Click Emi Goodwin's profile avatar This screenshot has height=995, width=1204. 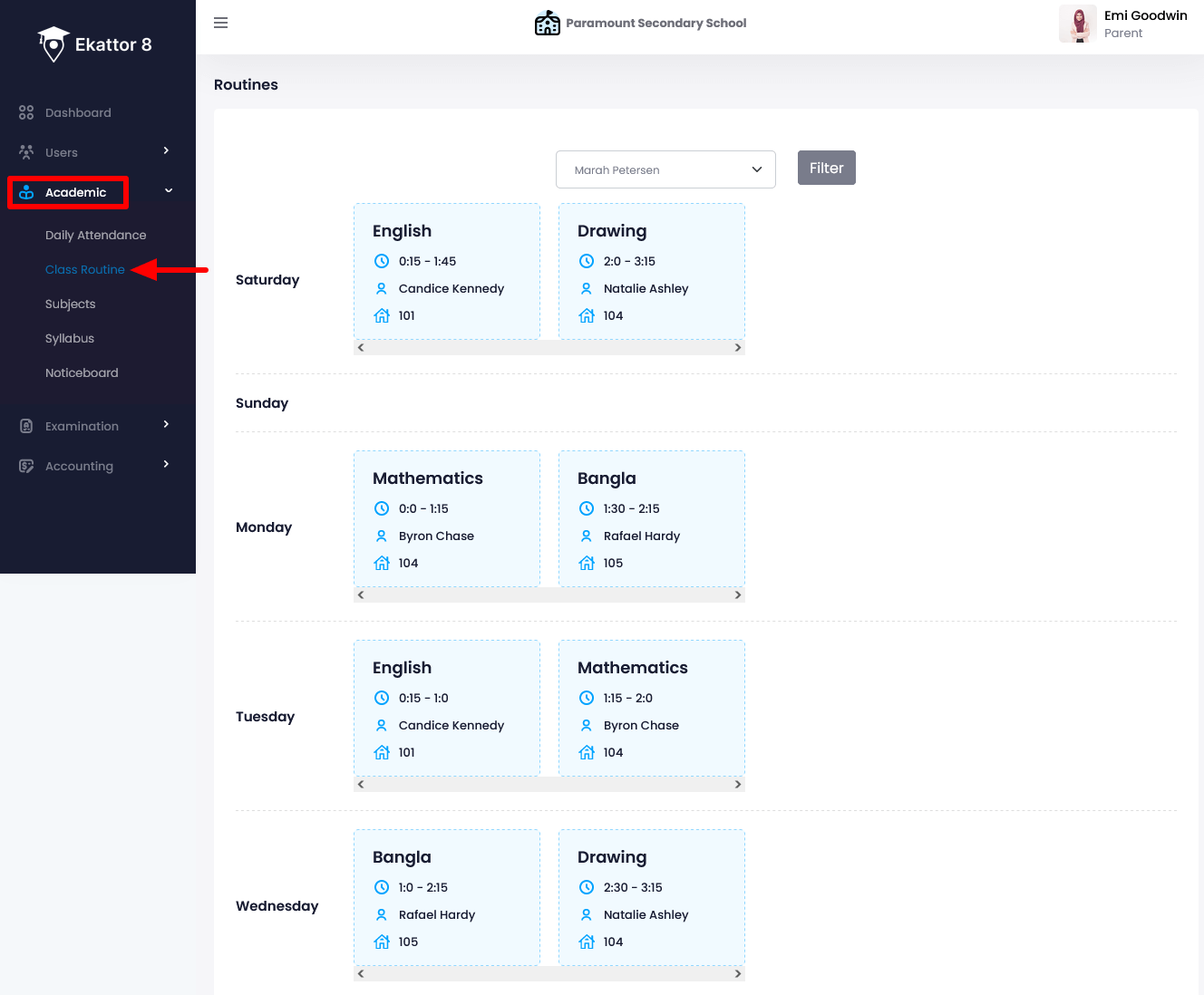pyautogui.click(x=1078, y=24)
